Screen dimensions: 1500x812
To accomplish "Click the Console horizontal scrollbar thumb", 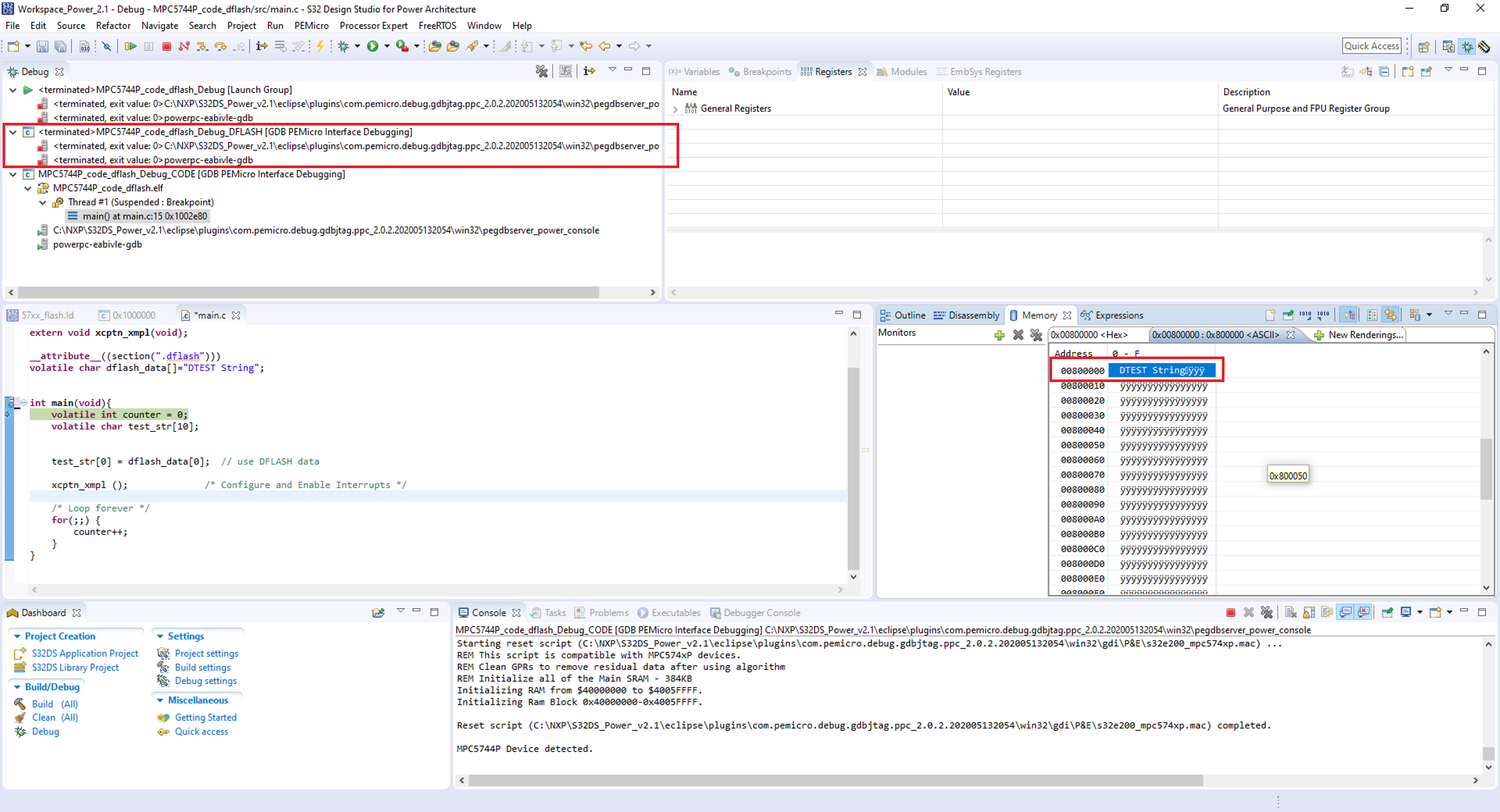I will point(835,780).
